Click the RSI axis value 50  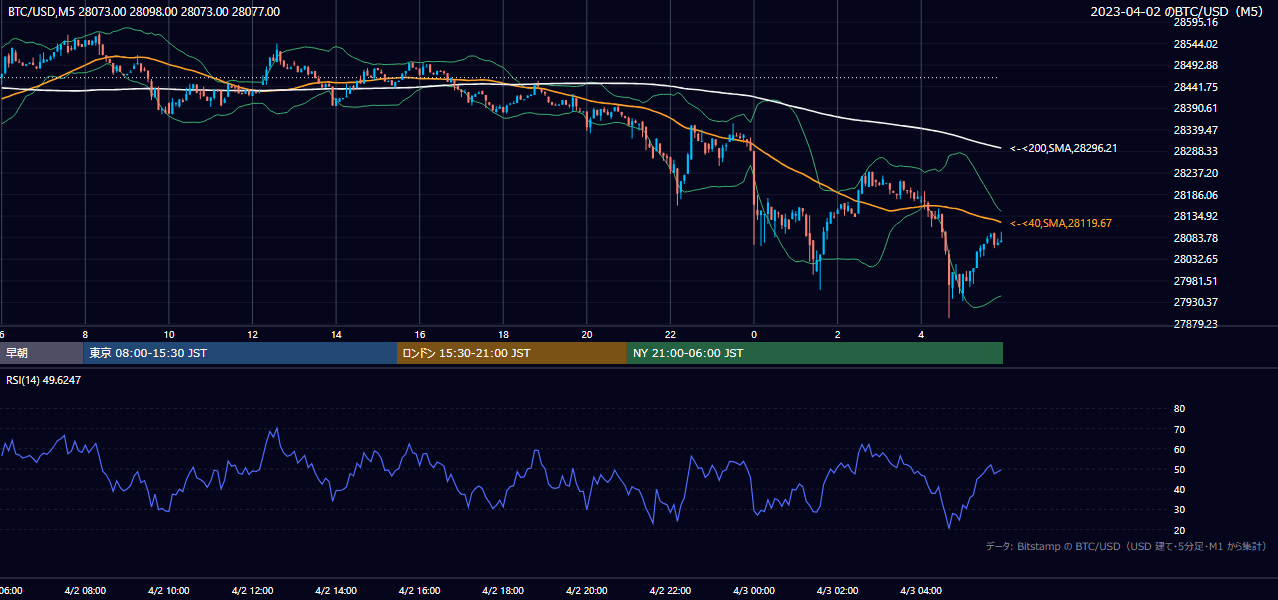click(1179, 469)
